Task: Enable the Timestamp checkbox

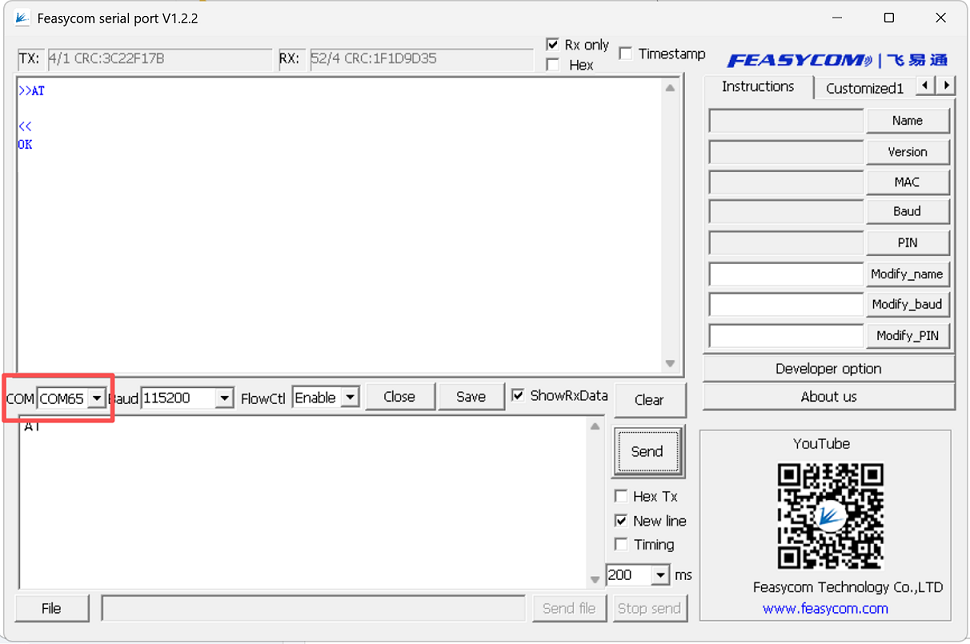Action: coord(626,54)
